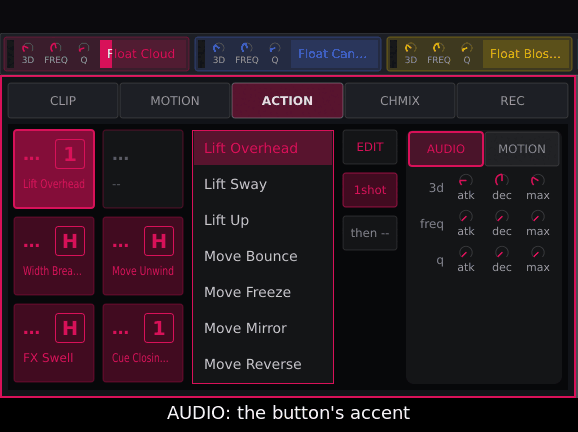Choose Lift Up in the action list
This screenshot has height=432, width=578.
(x=263, y=220)
